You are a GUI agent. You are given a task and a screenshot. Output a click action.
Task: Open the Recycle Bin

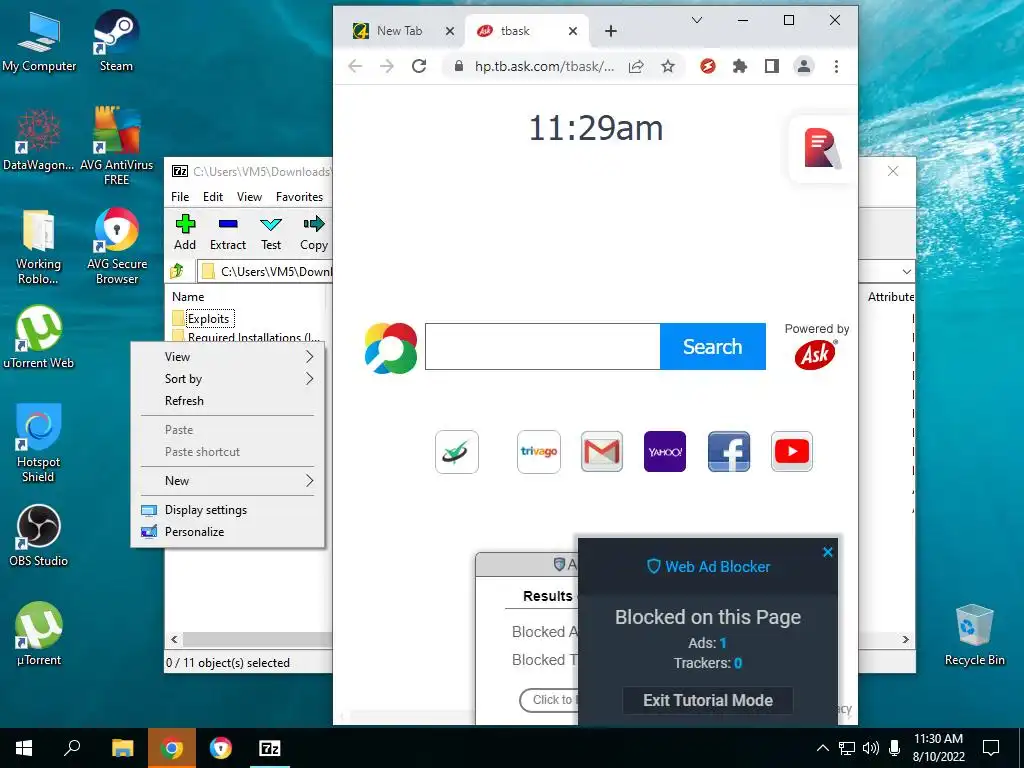(x=974, y=635)
